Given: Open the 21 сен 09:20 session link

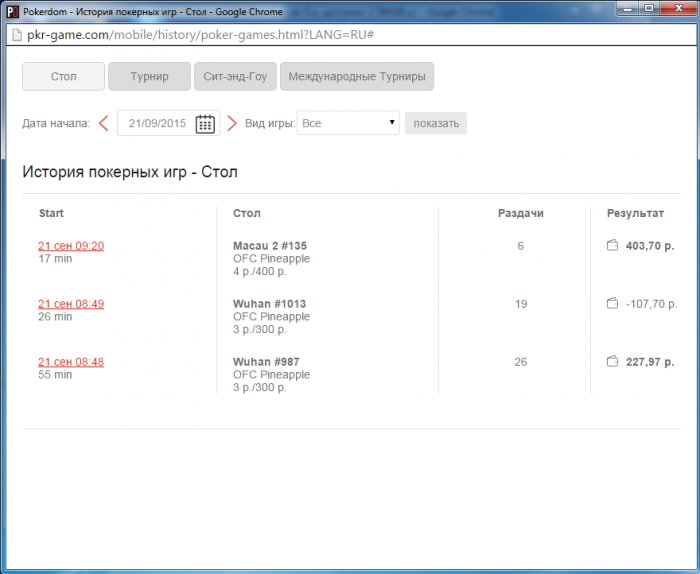Looking at the screenshot, I should tap(71, 246).
